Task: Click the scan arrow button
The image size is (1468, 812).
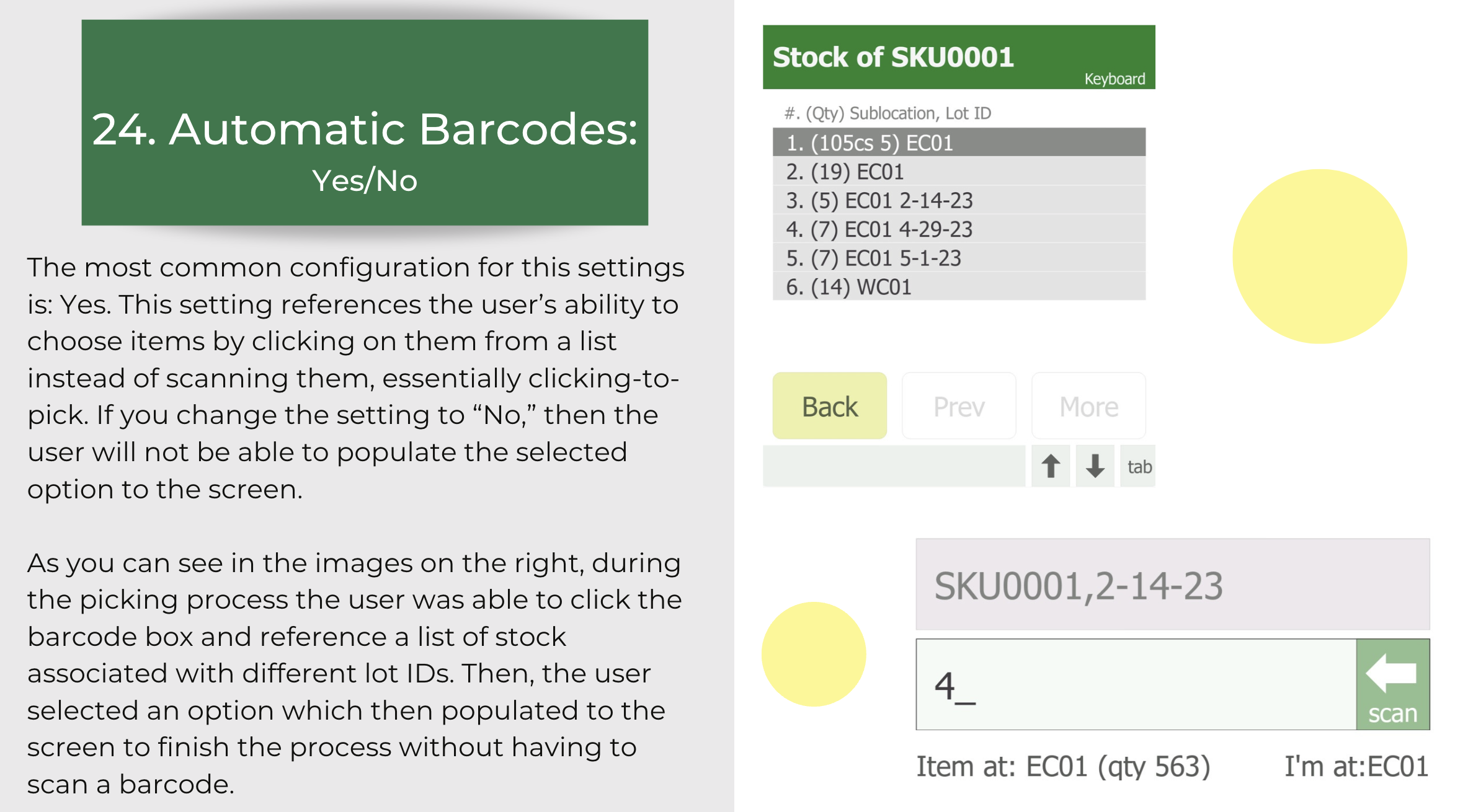Action: [x=1393, y=684]
